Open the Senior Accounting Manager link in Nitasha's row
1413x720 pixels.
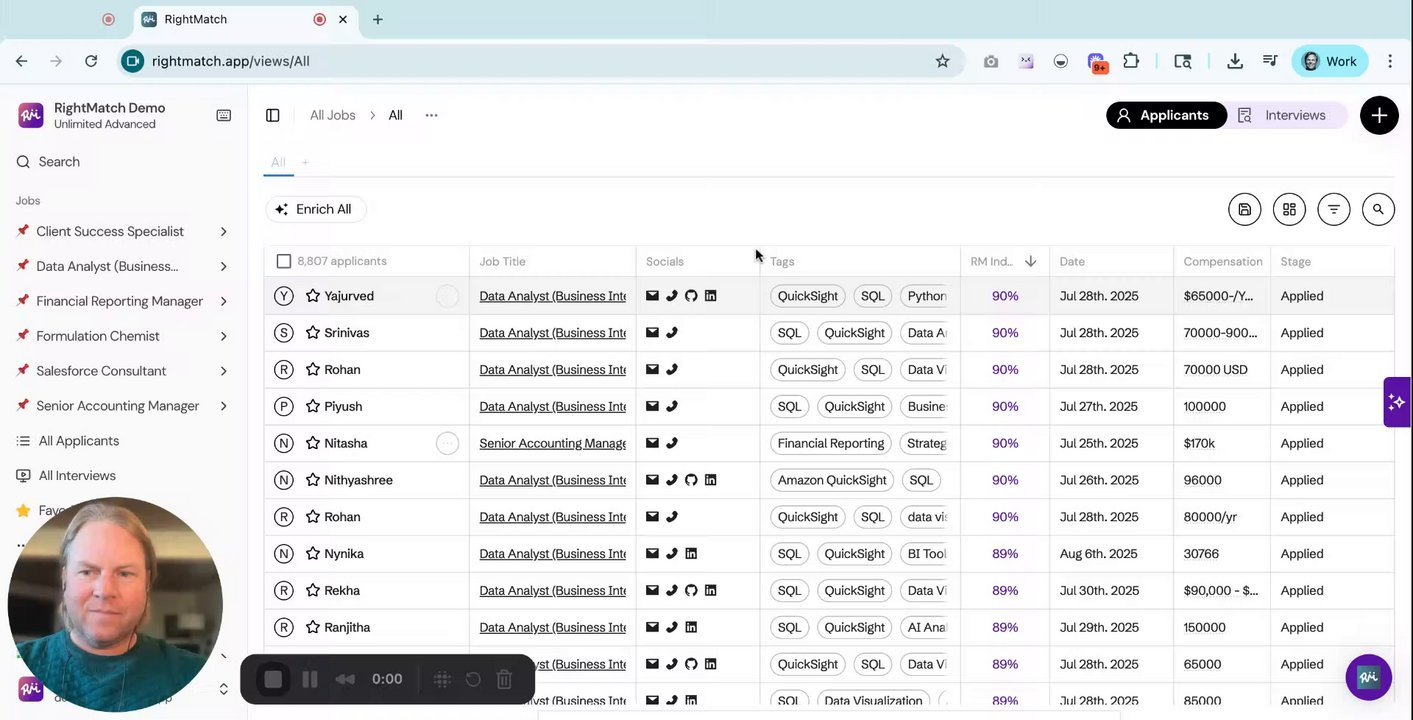[x=553, y=443]
